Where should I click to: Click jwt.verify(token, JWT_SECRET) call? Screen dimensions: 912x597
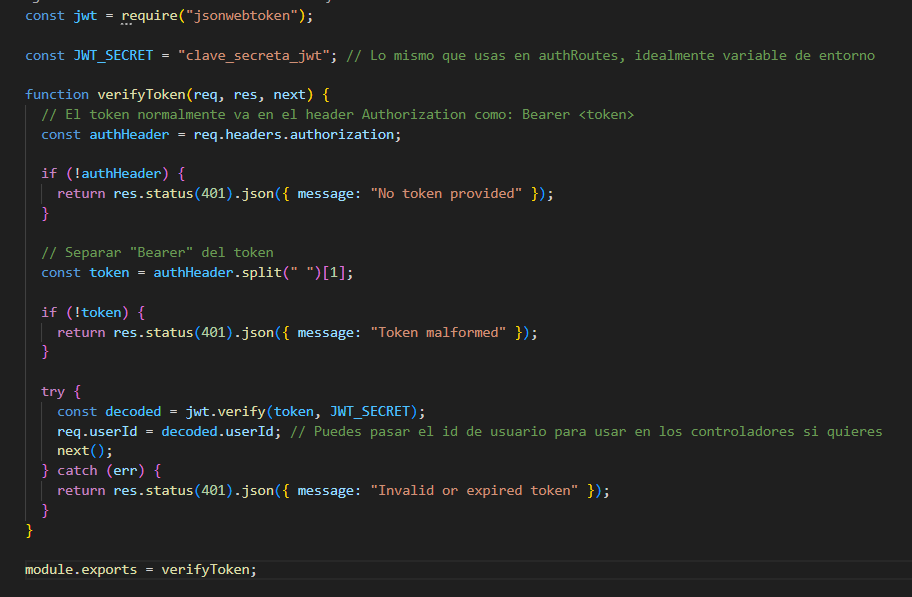click(x=301, y=411)
